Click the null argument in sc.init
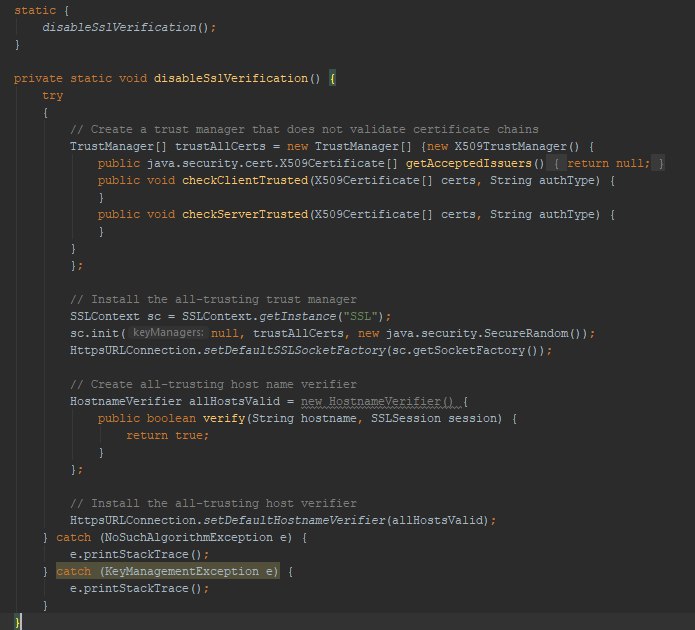This screenshot has width=695, height=630. [224, 333]
